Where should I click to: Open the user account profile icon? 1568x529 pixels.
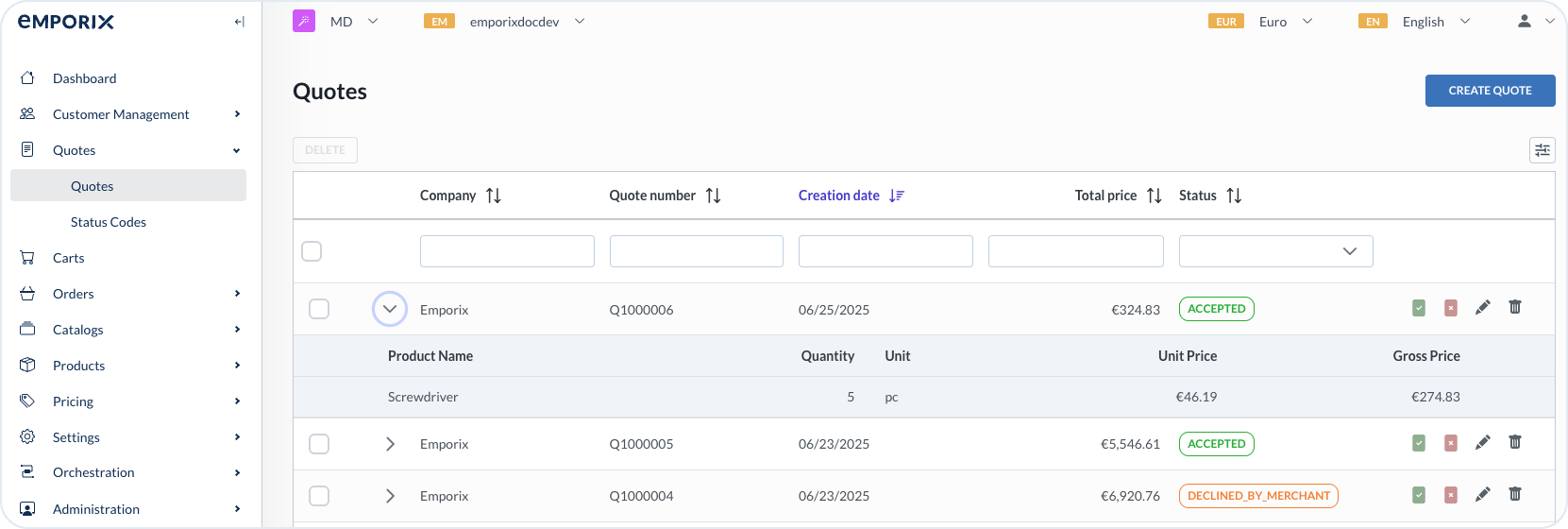pyautogui.click(x=1524, y=21)
